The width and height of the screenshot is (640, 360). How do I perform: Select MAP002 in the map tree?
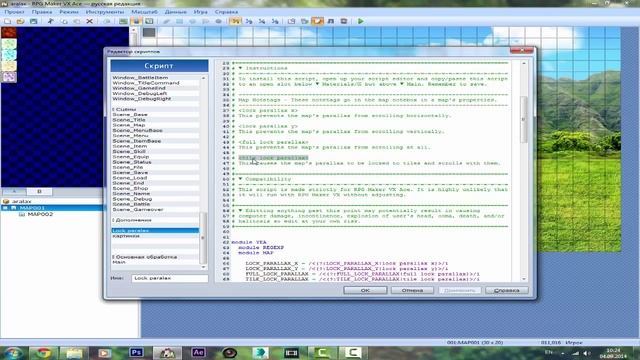(40, 214)
